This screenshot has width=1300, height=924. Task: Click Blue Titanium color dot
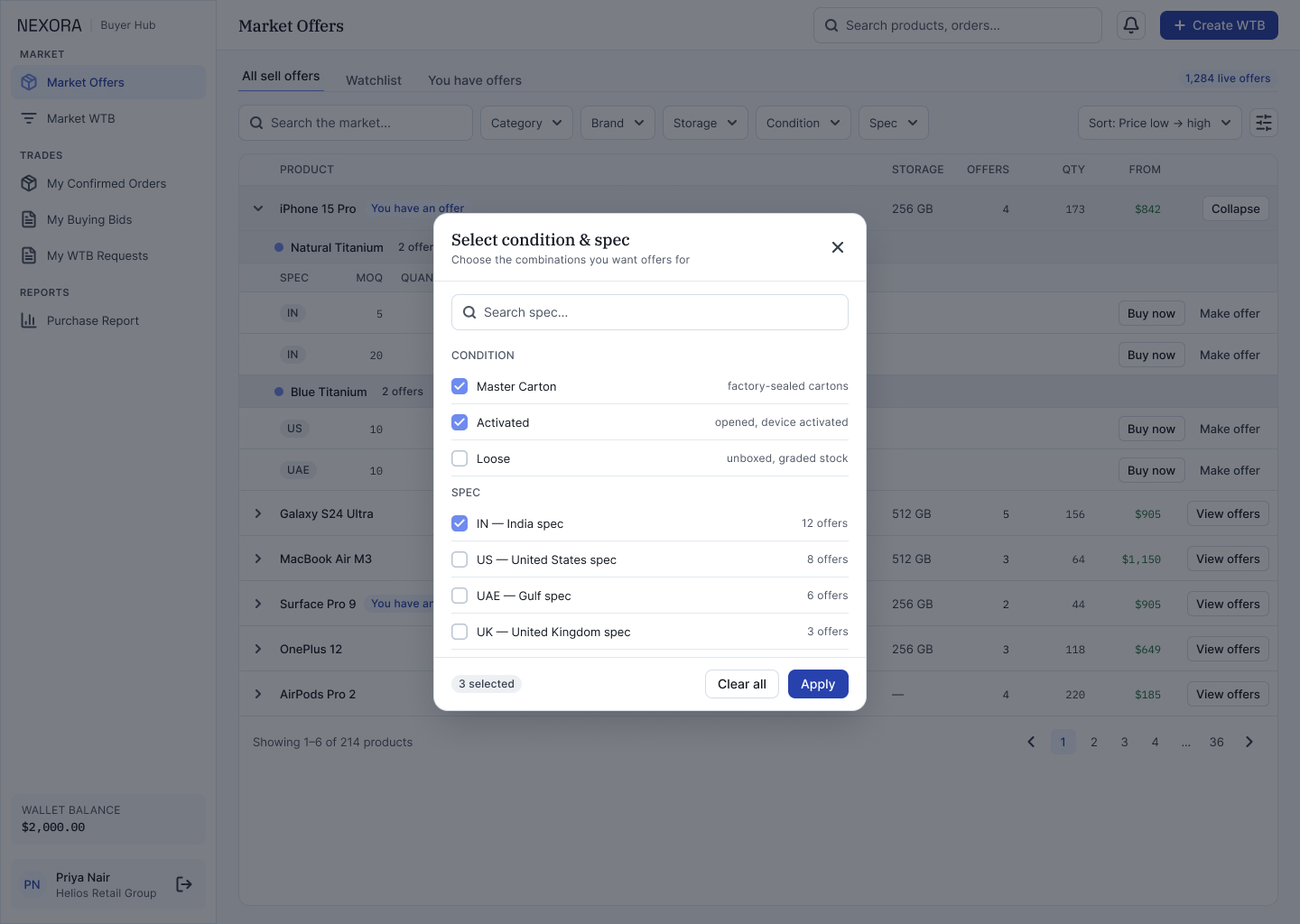[x=279, y=392]
